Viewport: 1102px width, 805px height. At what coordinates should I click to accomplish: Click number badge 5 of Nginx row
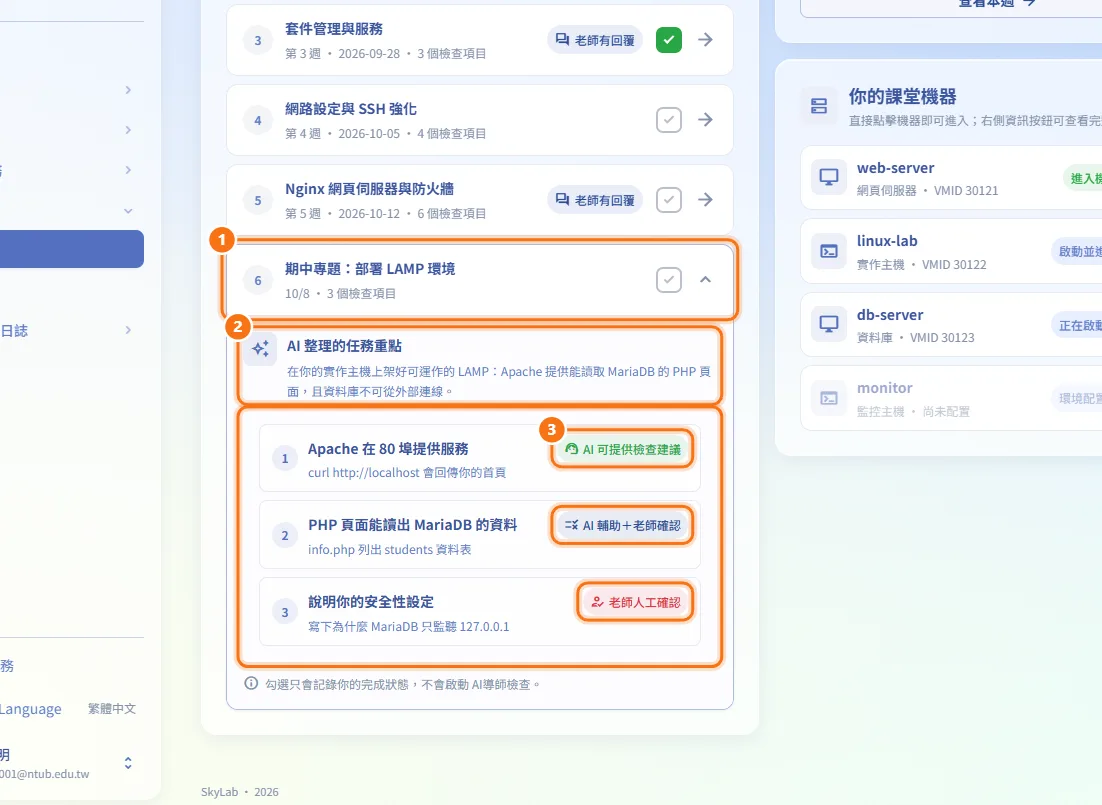[x=258, y=200]
